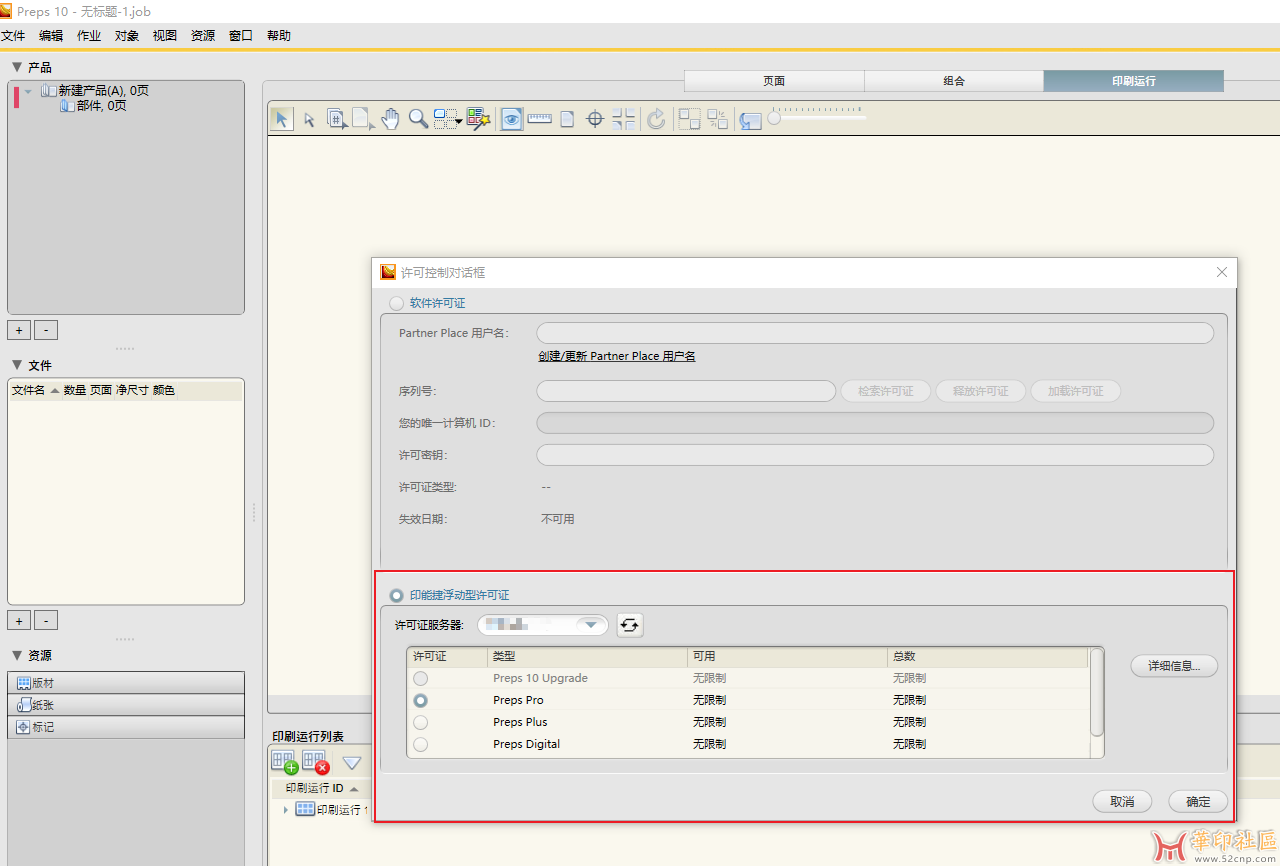This screenshot has height=866, width=1280.
Task: Open the 作业 menu
Action: pos(89,35)
